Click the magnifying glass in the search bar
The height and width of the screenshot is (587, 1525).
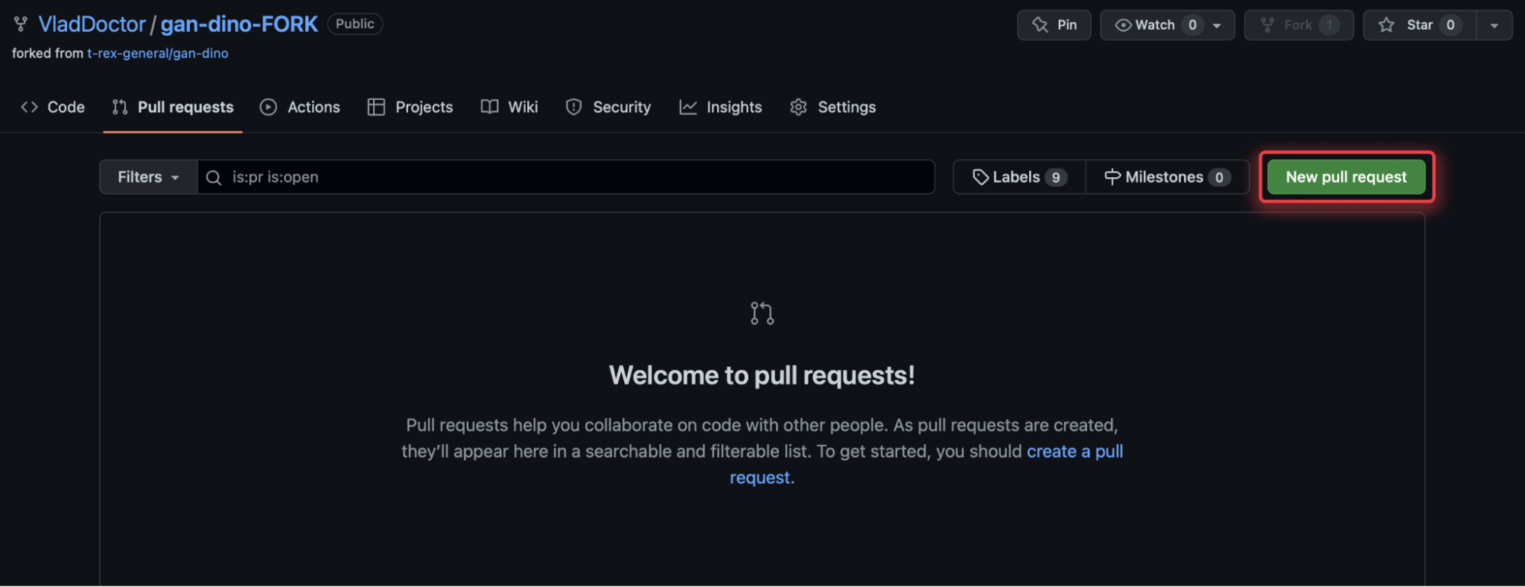(213, 177)
